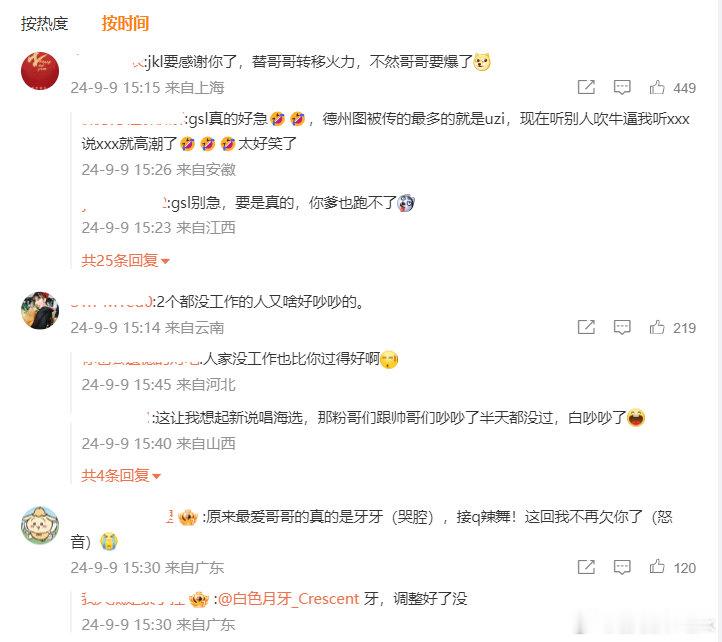View profile of the Yunnan commenter's avatar

click(40, 310)
